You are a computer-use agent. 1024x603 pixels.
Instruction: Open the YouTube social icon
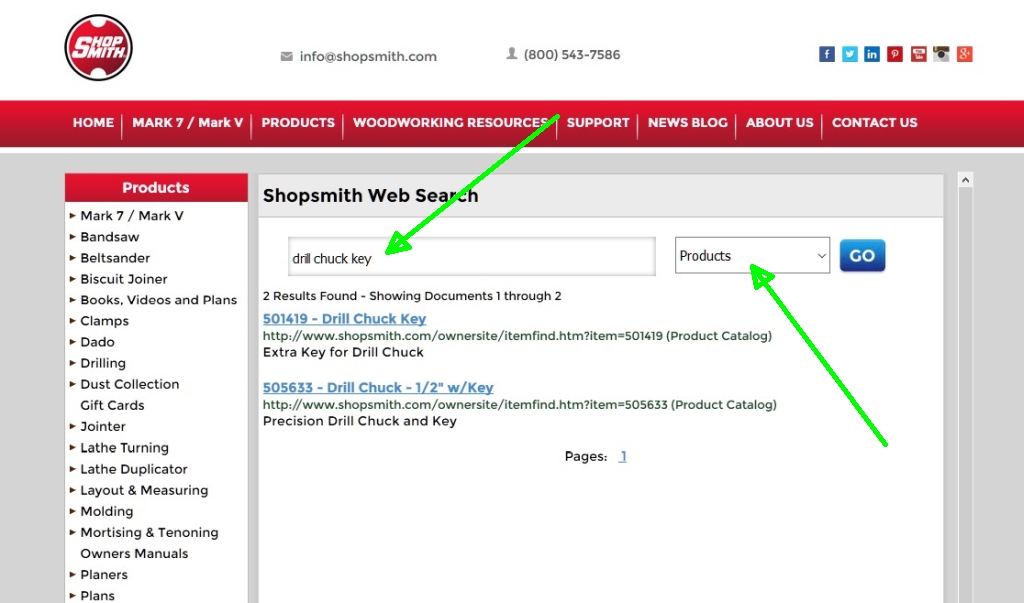coord(918,54)
